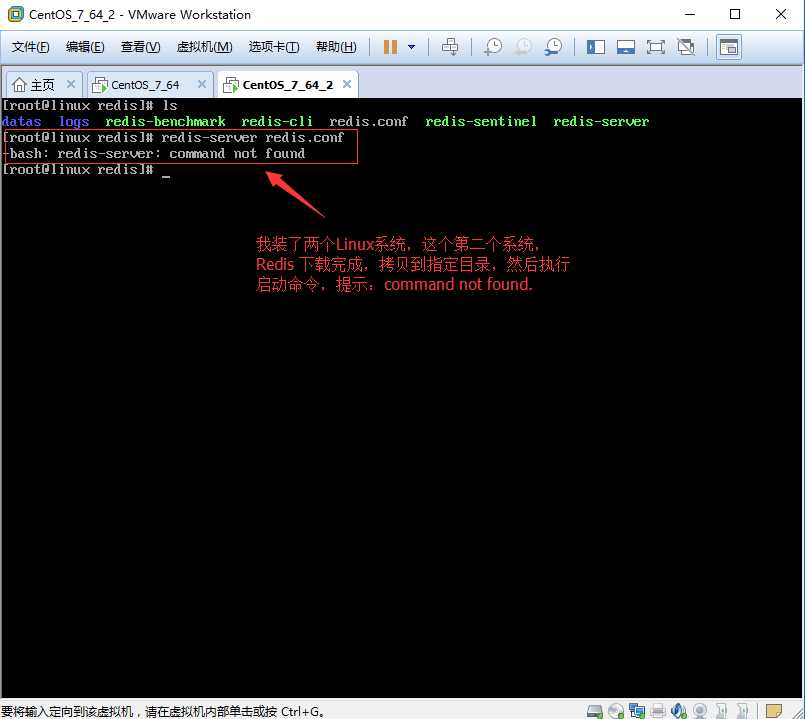Click redis-sentinel in the ls output
This screenshot has width=805, height=719.
pyautogui.click(x=481, y=122)
